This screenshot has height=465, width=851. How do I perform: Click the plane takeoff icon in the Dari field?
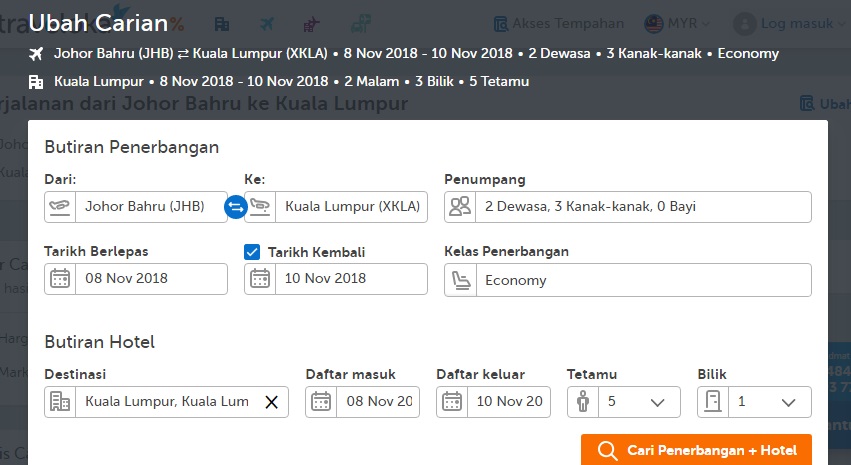click(x=61, y=207)
